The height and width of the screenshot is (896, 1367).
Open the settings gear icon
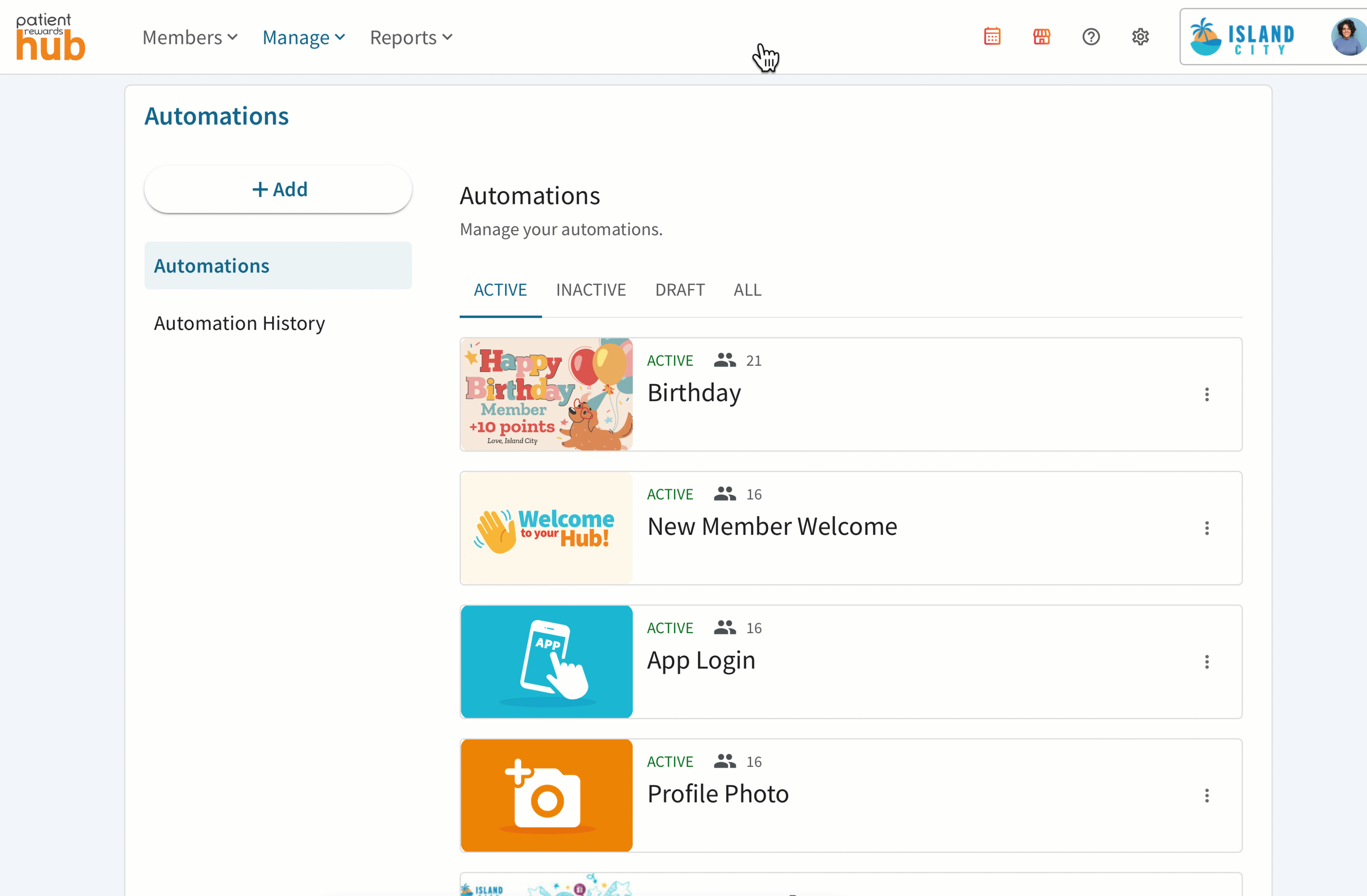click(1140, 37)
